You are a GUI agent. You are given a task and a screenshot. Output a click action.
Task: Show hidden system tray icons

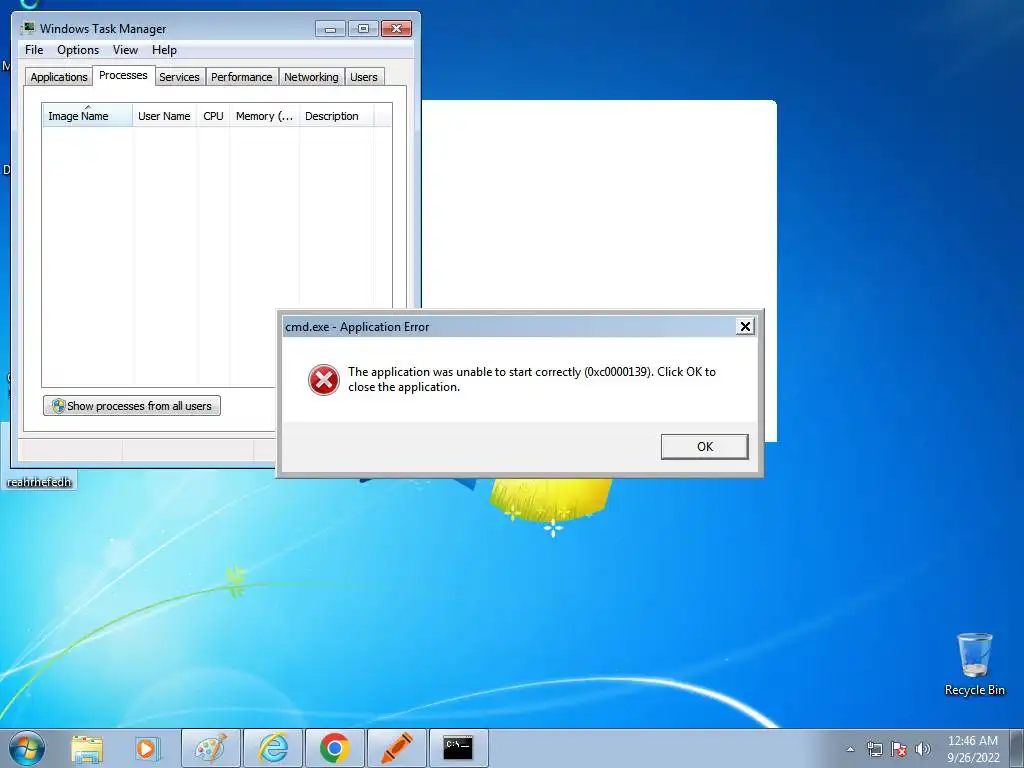coord(850,749)
